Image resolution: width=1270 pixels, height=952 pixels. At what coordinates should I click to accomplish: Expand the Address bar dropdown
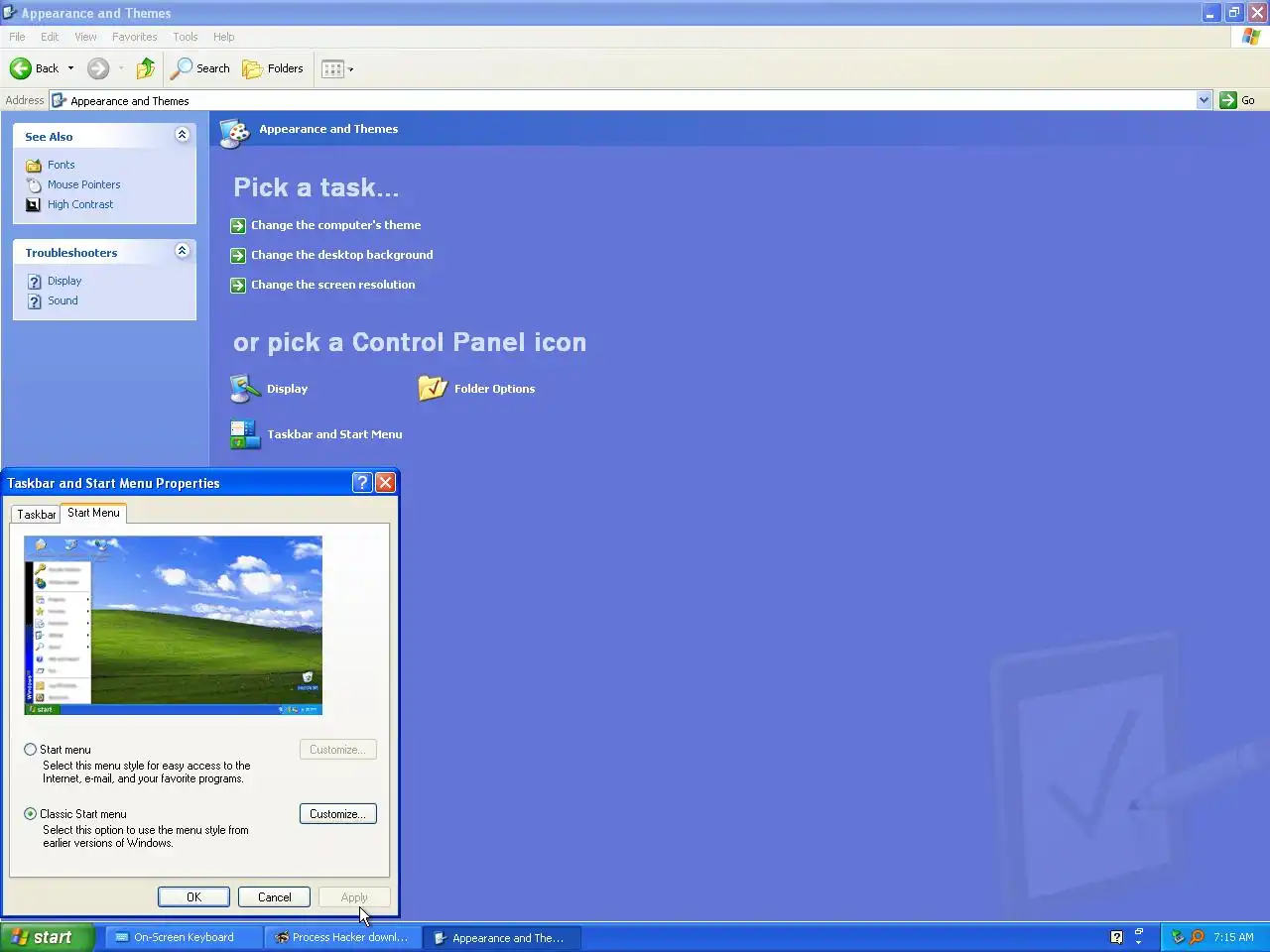(x=1204, y=100)
